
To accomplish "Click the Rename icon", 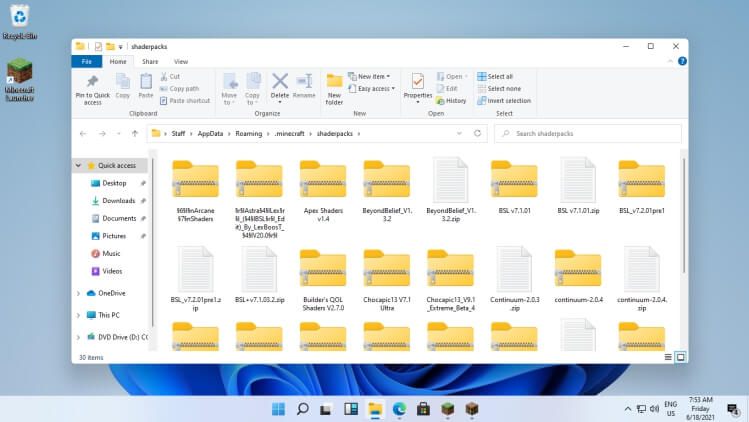I will [304, 81].
